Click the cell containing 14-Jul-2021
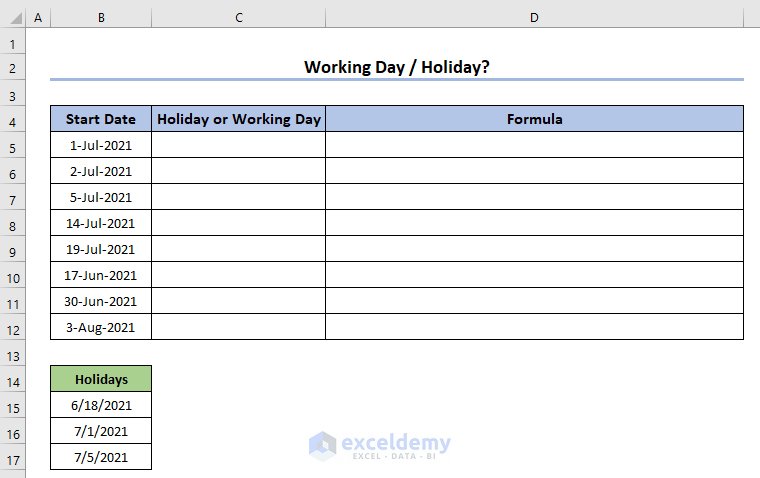The image size is (760, 478). coord(101,223)
